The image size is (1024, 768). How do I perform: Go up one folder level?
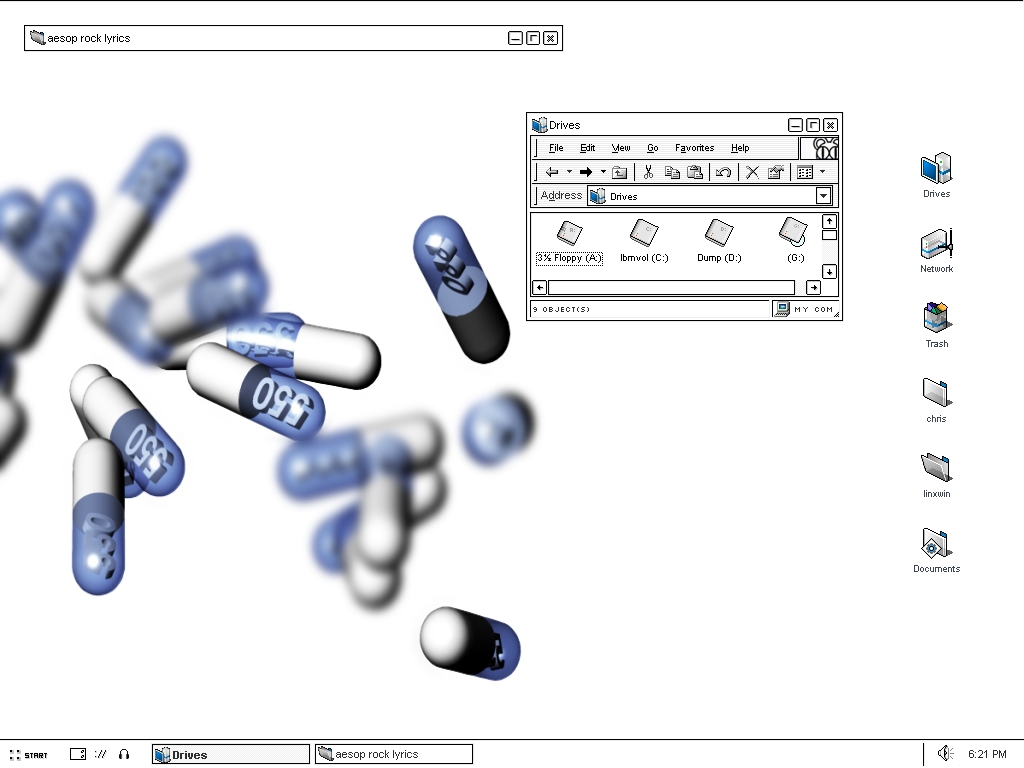[x=620, y=172]
